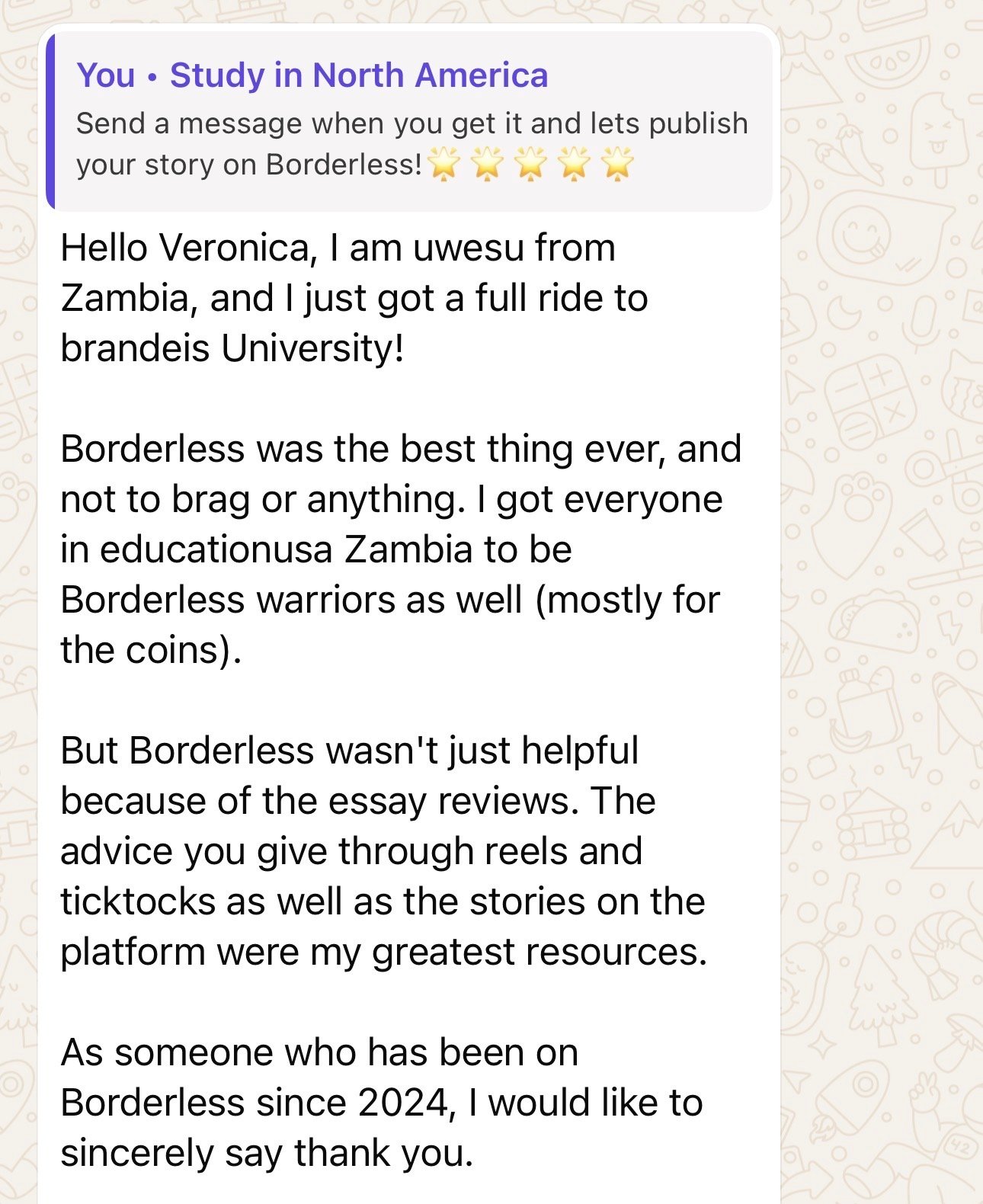The width and height of the screenshot is (983, 1204).
Task: Tap the middle star emoji in the quote
Action: click(531, 164)
